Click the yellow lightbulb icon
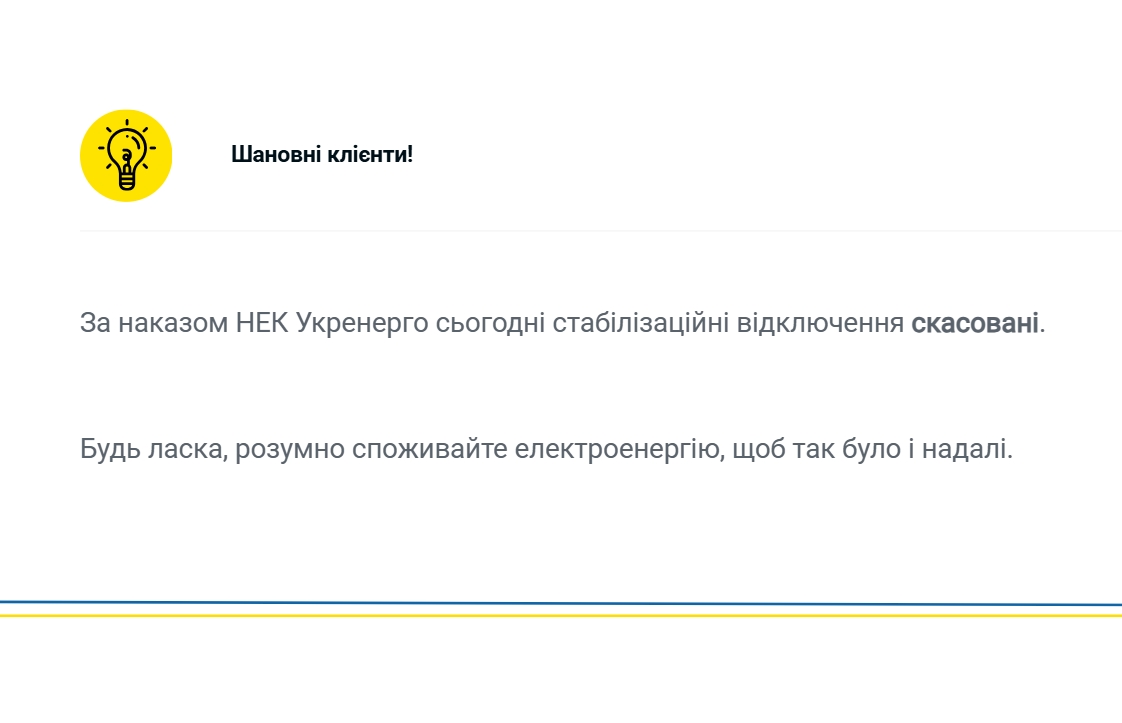1122x723 pixels. tap(126, 155)
